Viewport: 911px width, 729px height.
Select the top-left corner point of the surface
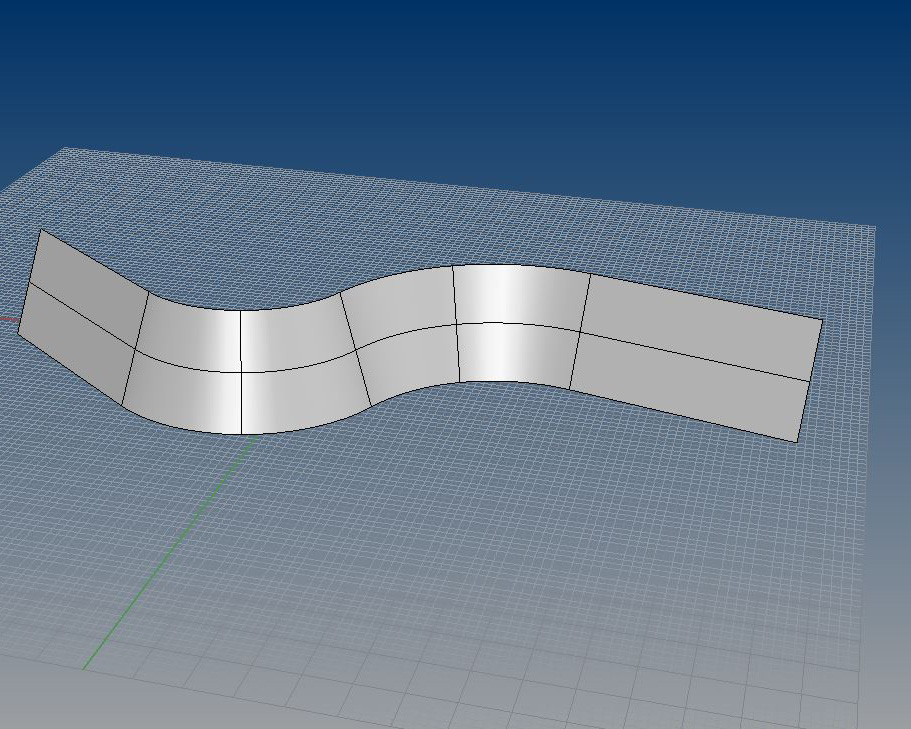[x=41, y=230]
